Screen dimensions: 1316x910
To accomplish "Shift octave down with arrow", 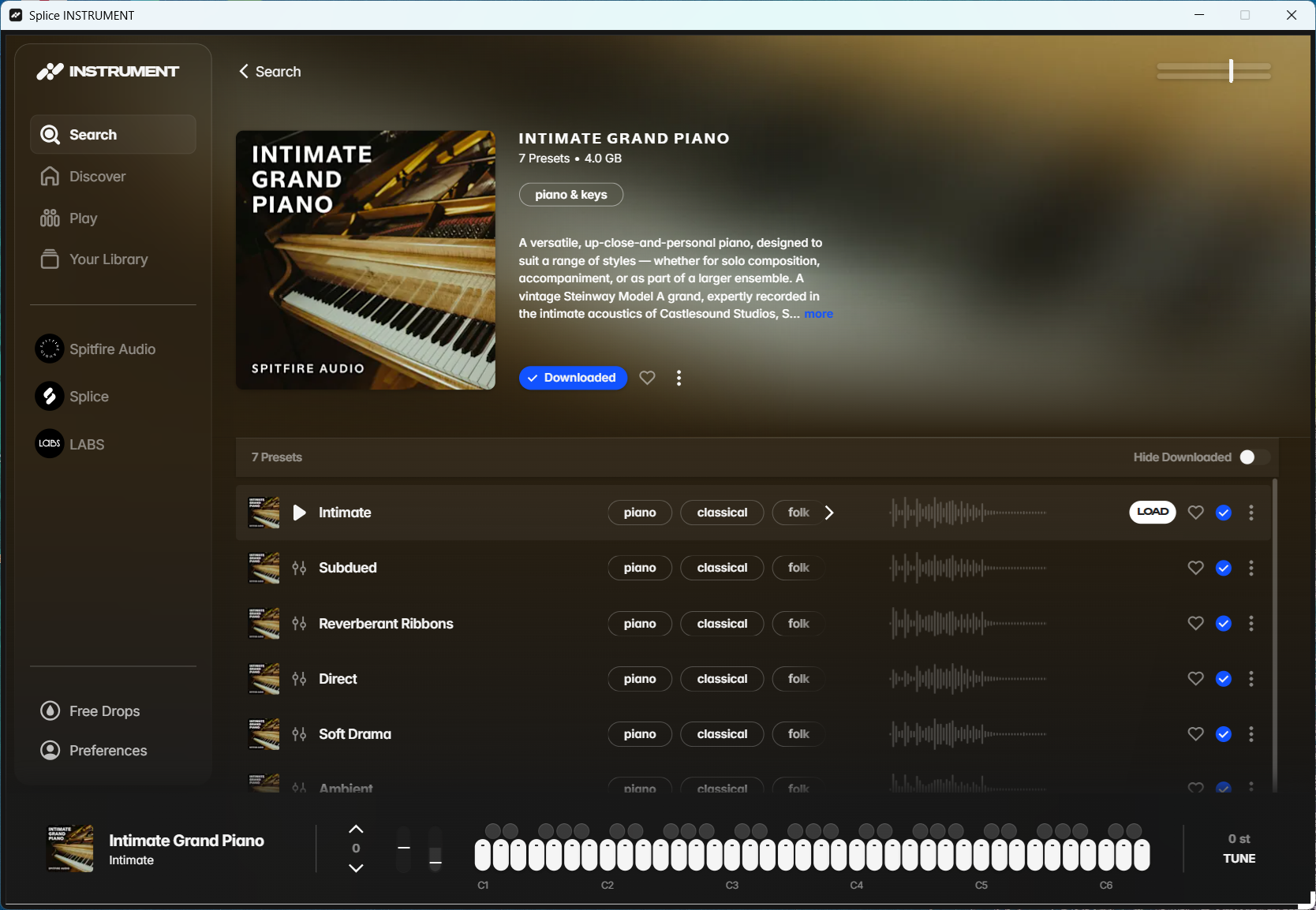I will (x=356, y=867).
